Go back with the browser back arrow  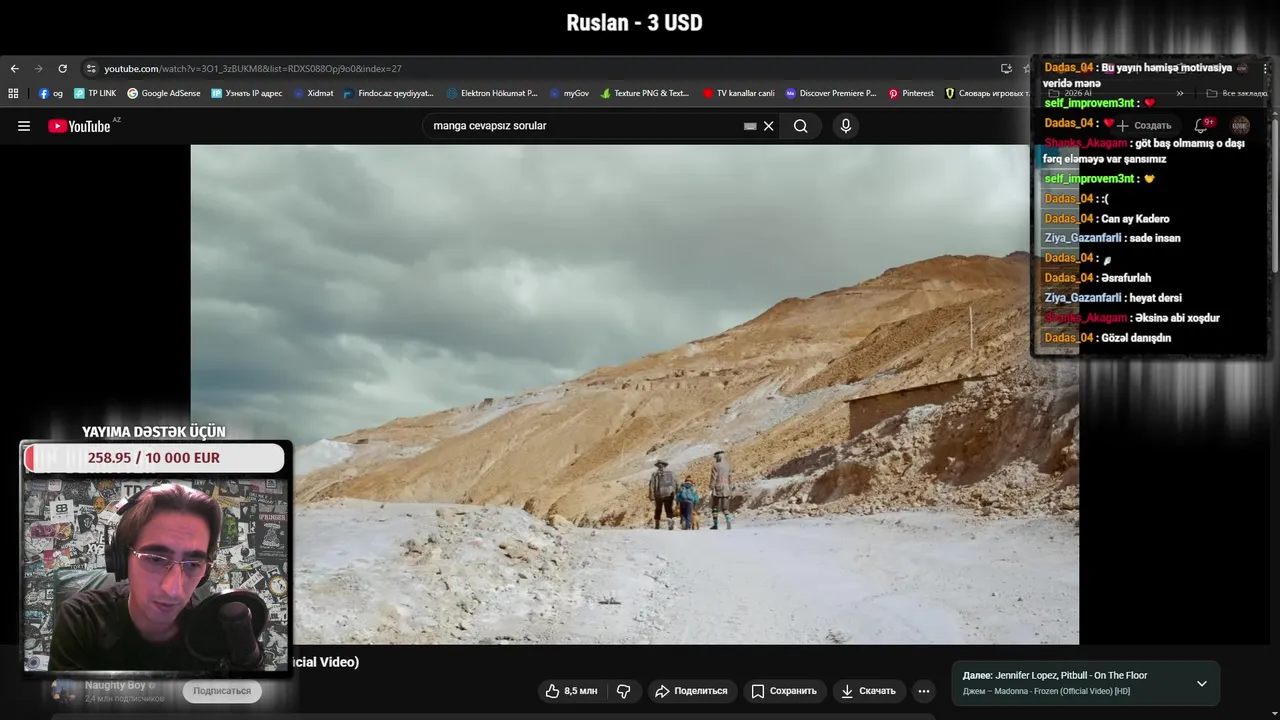14,69
